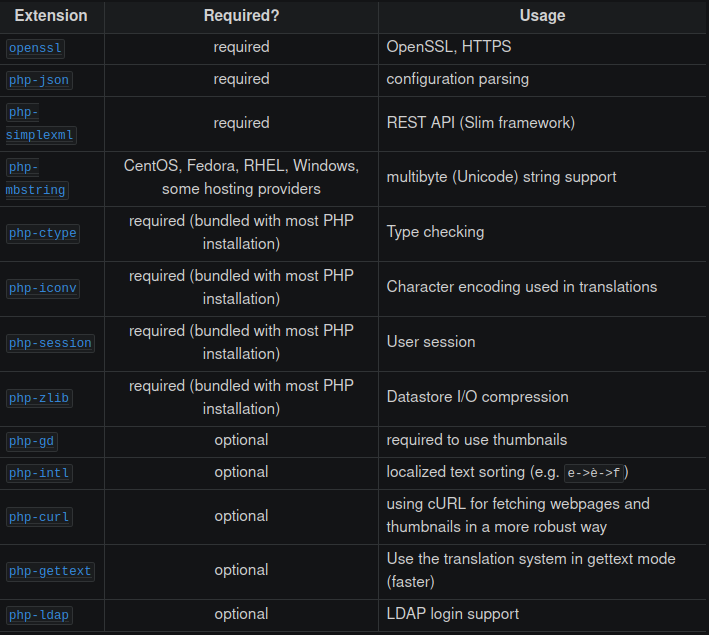Screen dimensions: 709x635
Task: Open the php-intl link
Action: coord(40,473)
